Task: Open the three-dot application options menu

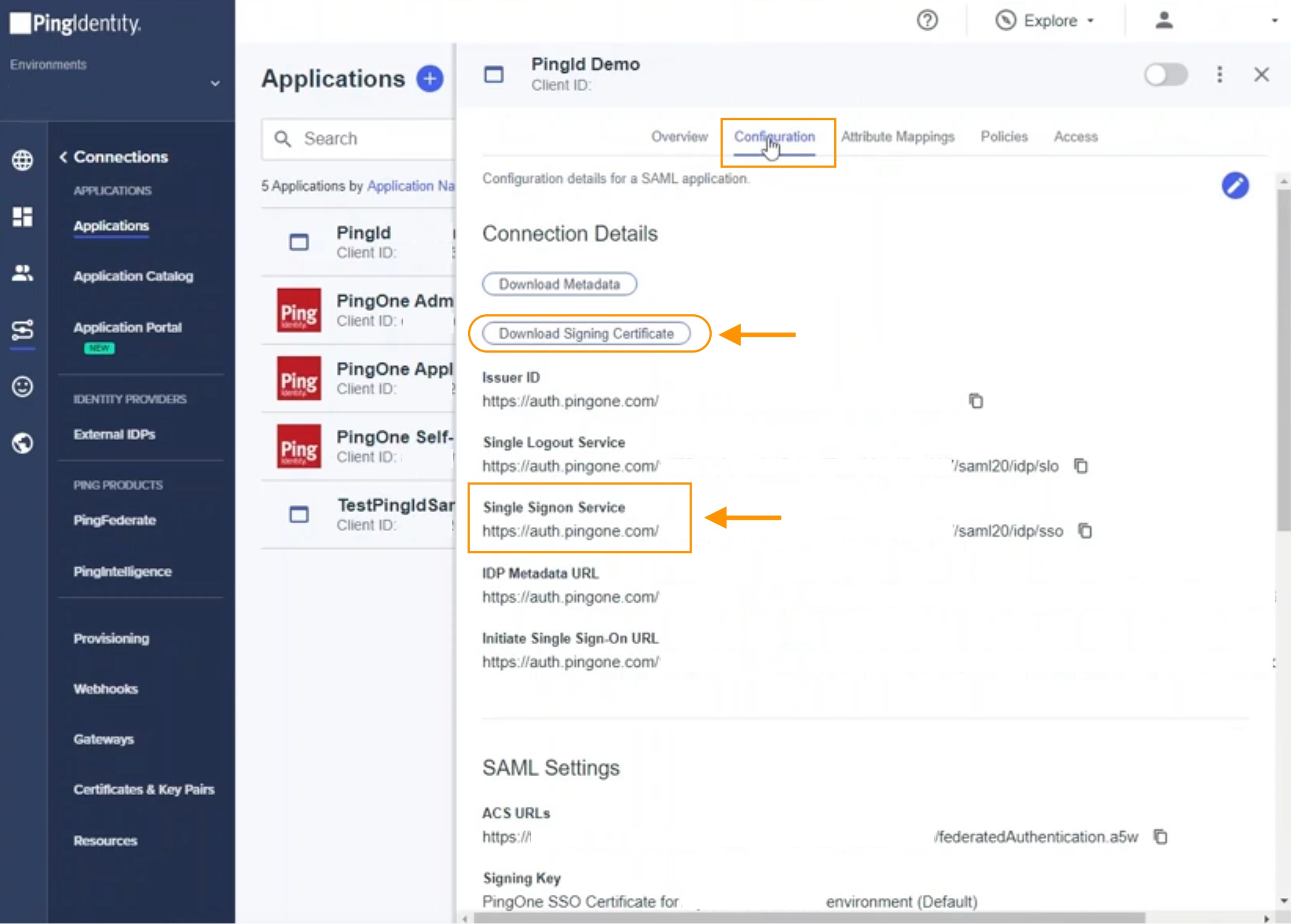Action: pyautogui.click(x=1219, y=74)
